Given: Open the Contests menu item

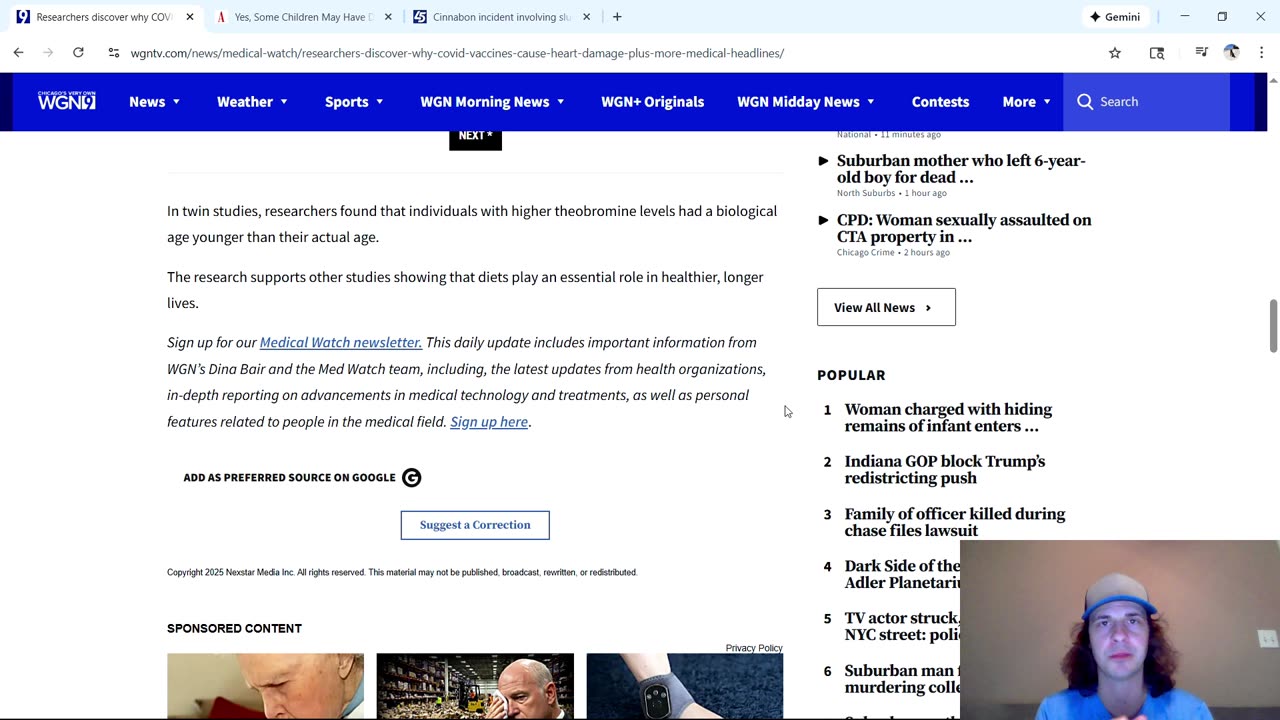Looking at the screenshot, I should (x=940, y=101).
